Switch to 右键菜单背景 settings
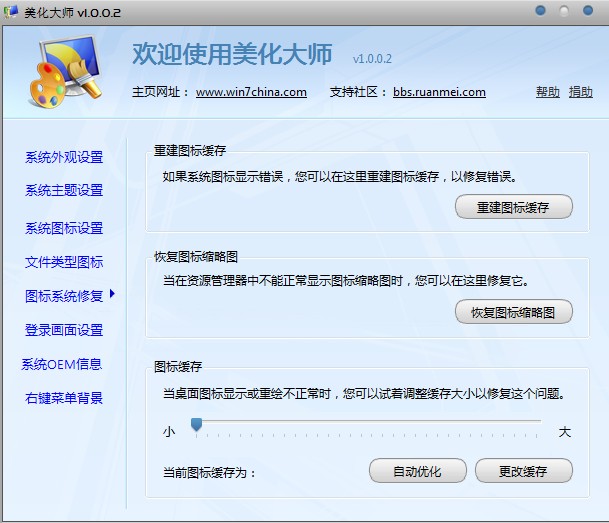 point(64,398)
